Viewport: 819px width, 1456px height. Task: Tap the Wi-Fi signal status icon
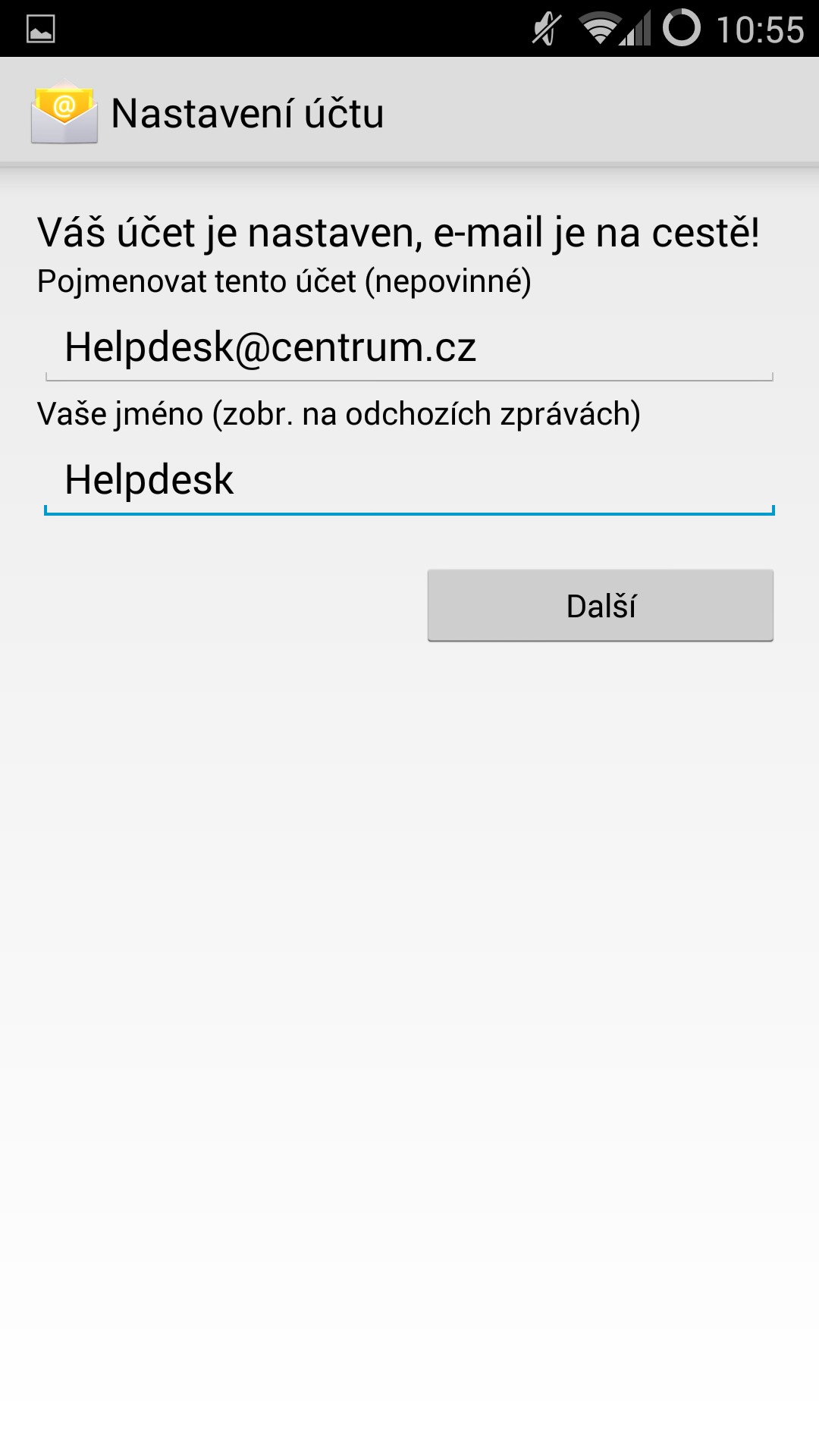point(598,29)
